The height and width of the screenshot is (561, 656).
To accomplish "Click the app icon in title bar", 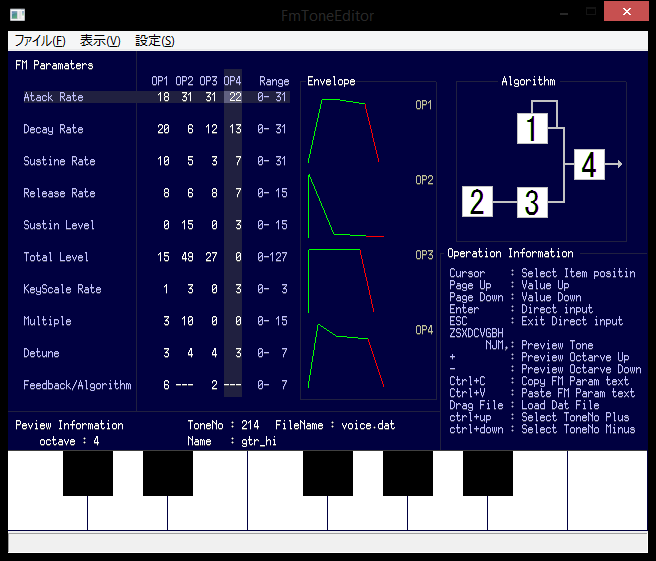I will [x=17, y=14].
